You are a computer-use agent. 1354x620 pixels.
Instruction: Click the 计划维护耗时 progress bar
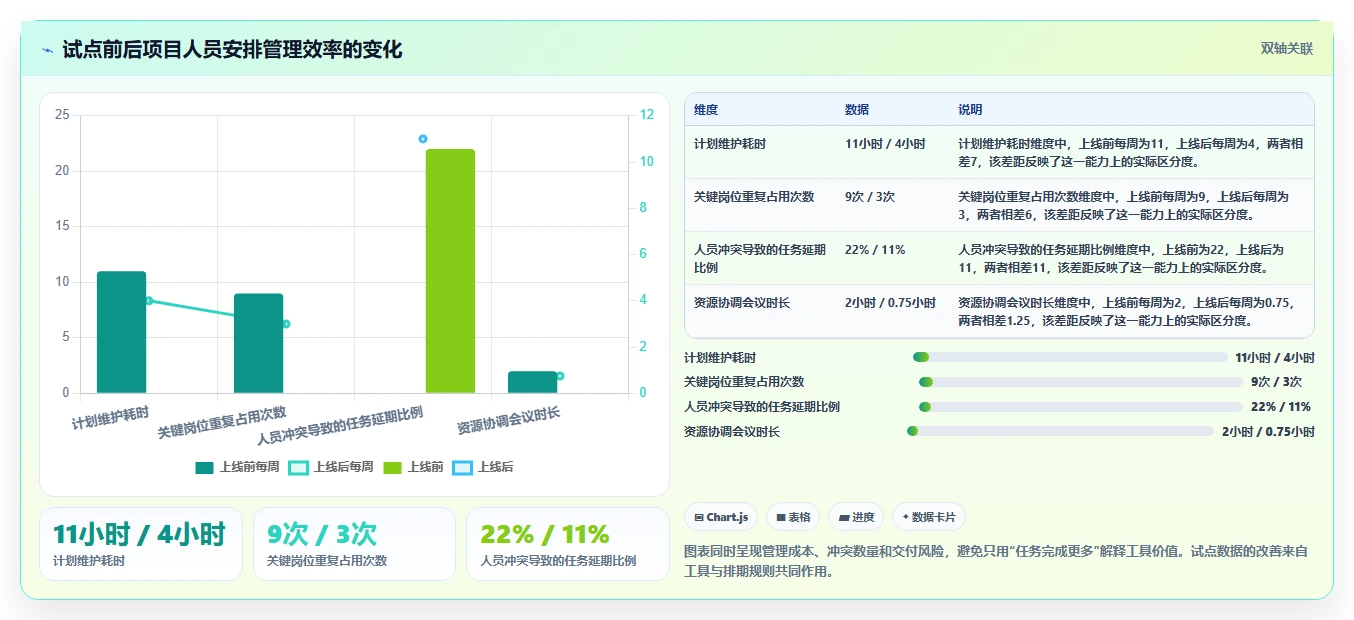click(1070, 357)
